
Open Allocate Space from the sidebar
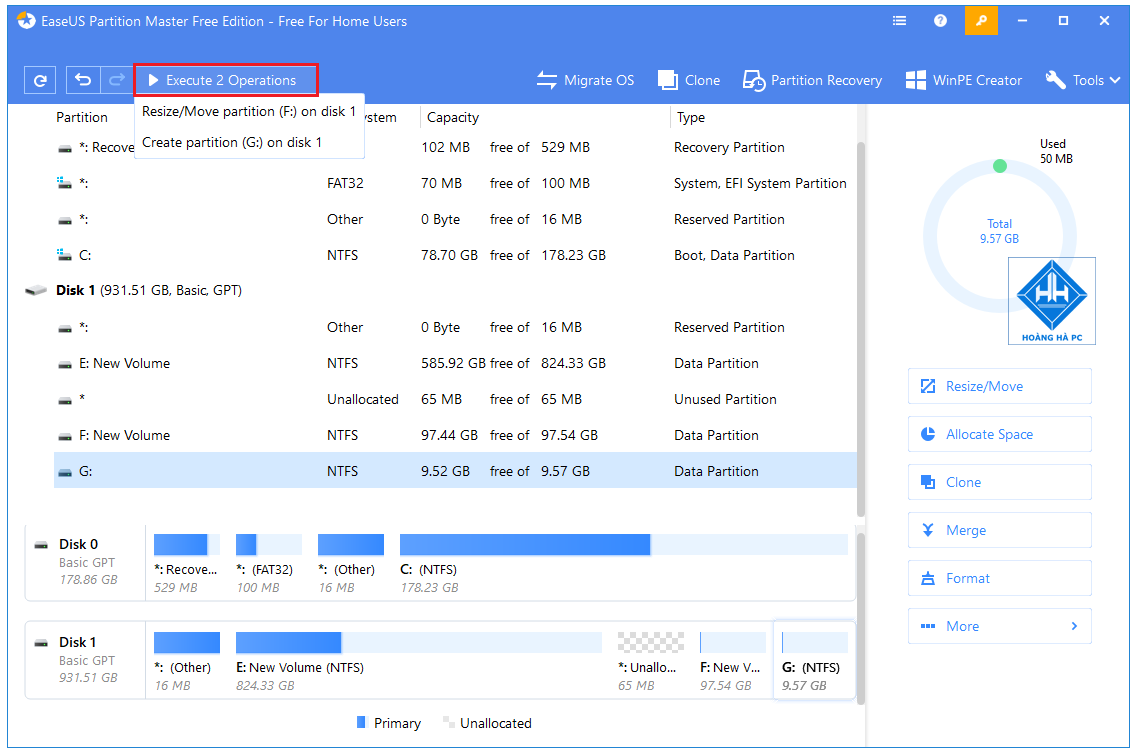click(999, 434)
